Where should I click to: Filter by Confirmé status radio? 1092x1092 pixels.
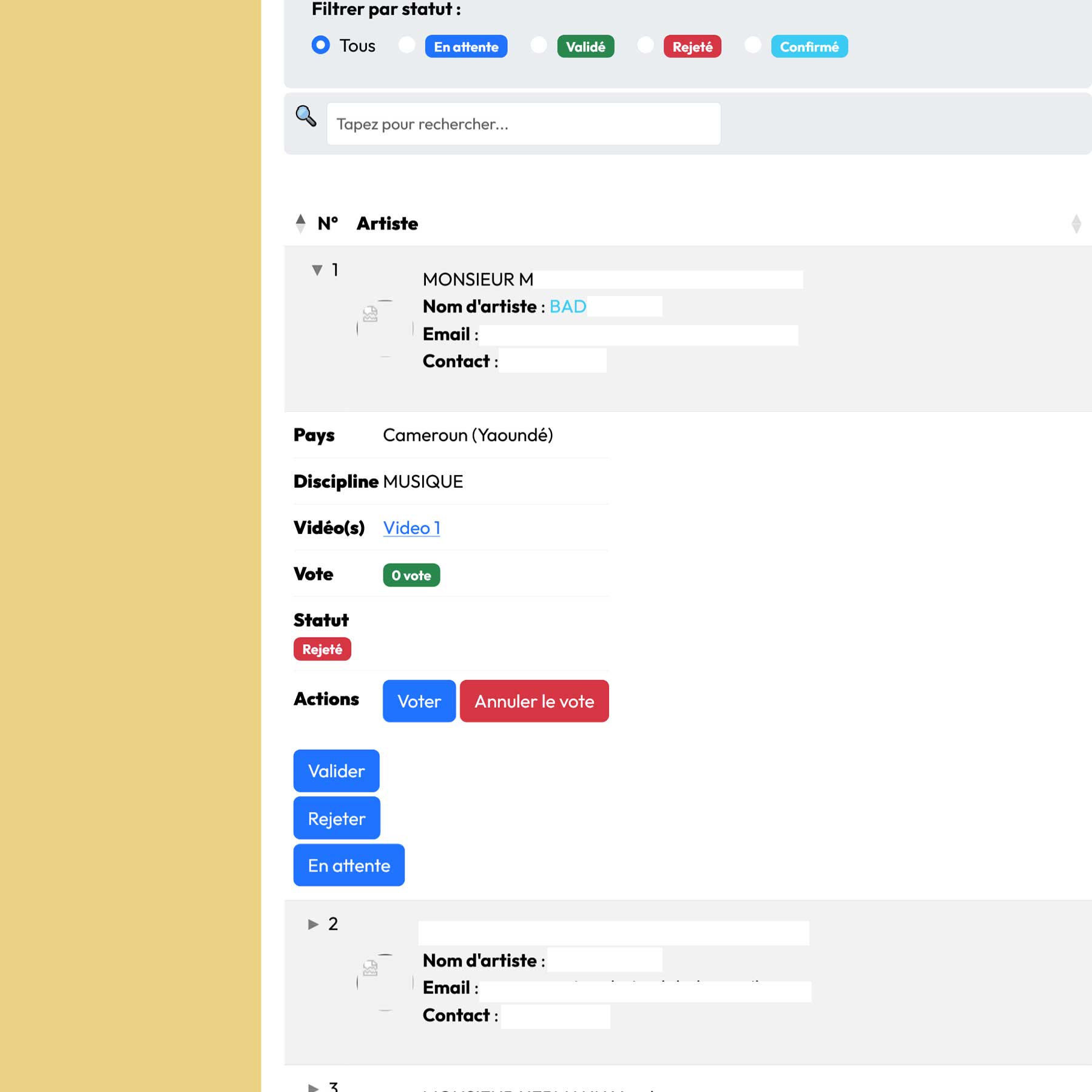point(753,45)
